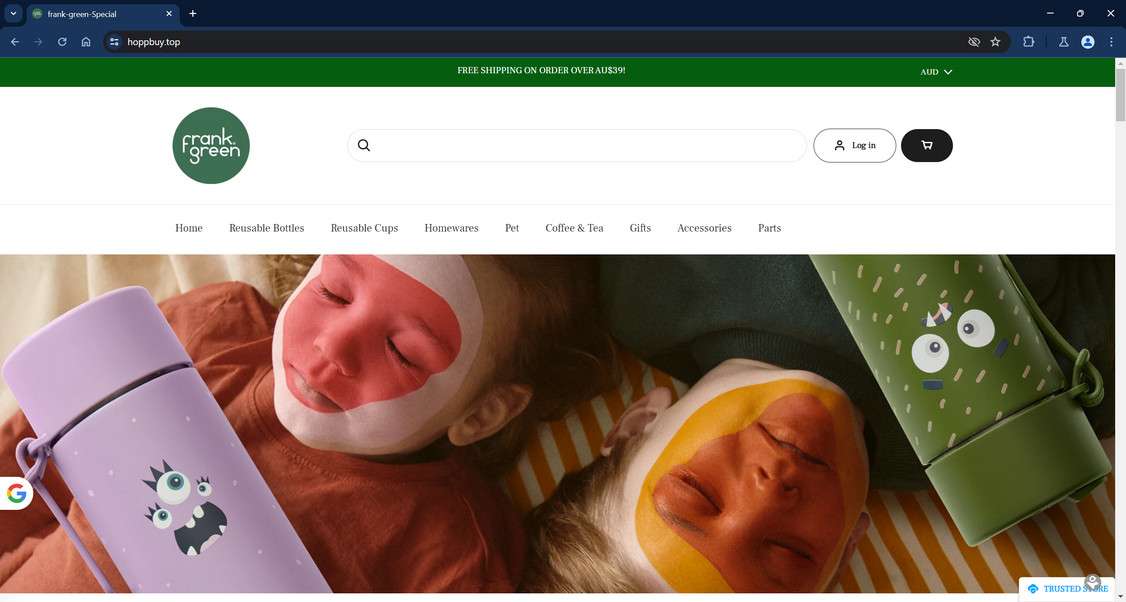Open the Gifts category

pyautogui.click(x=640, y=228)
